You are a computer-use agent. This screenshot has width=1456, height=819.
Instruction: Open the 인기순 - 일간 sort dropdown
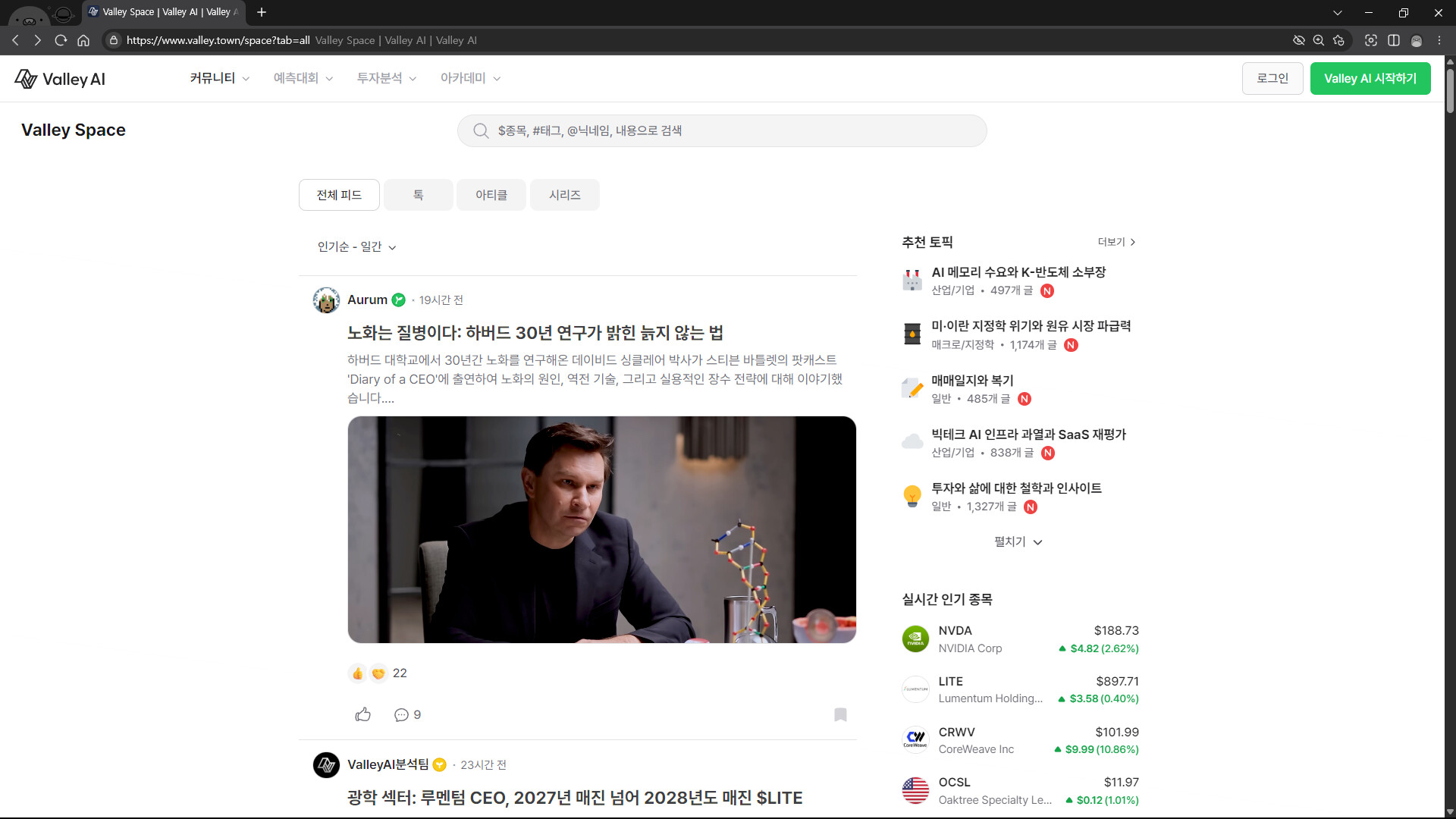(356, 247)
